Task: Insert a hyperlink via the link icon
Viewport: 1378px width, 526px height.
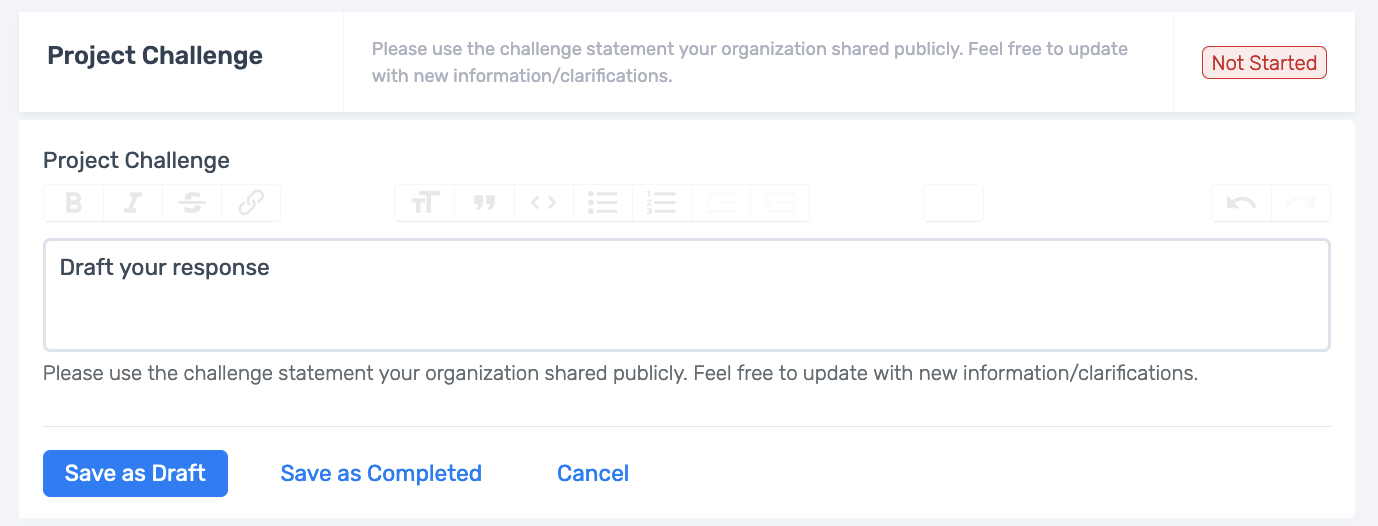Action: point(251,203)
